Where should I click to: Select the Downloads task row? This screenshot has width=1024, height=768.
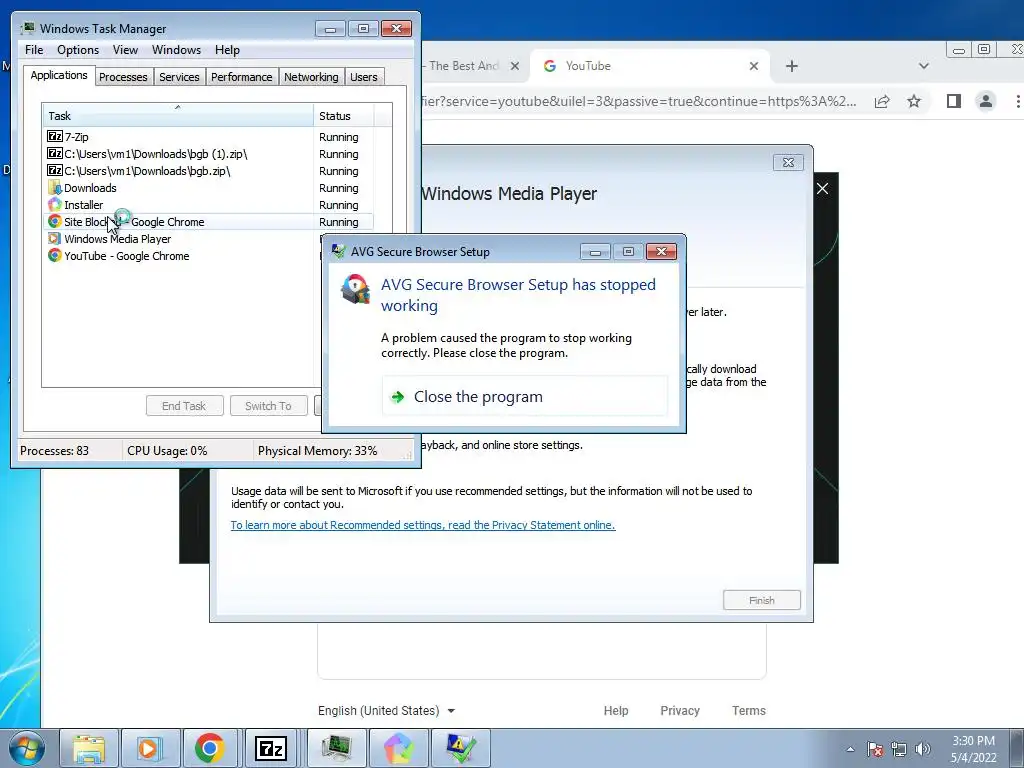[x=208, y=187]
